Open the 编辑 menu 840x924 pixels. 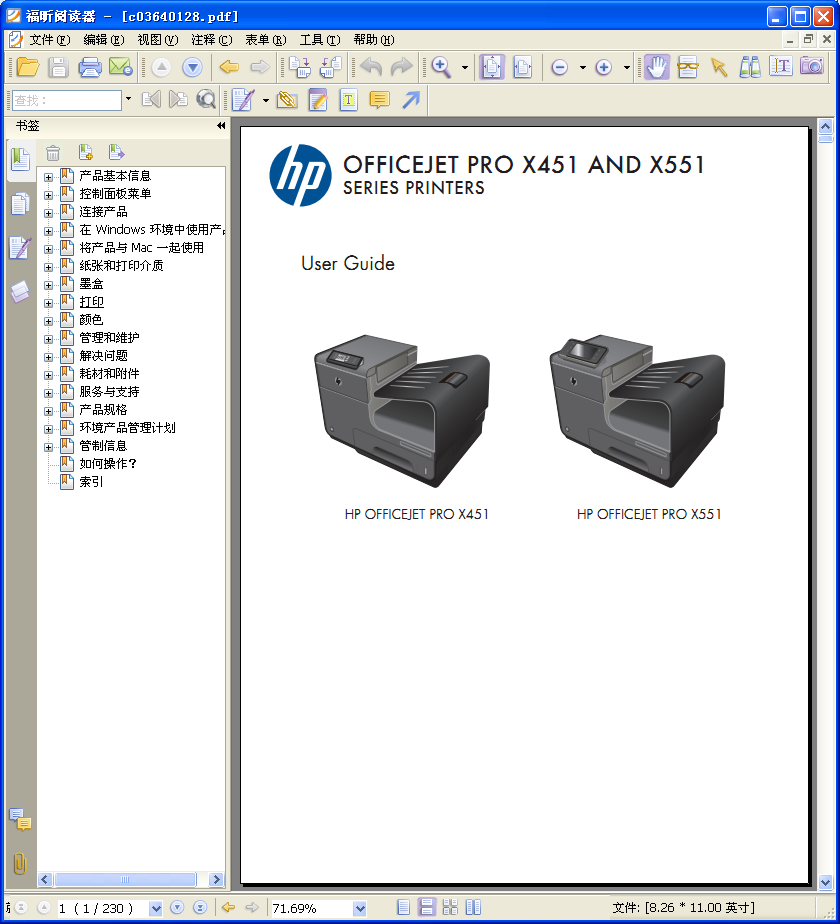click(104, 39)
